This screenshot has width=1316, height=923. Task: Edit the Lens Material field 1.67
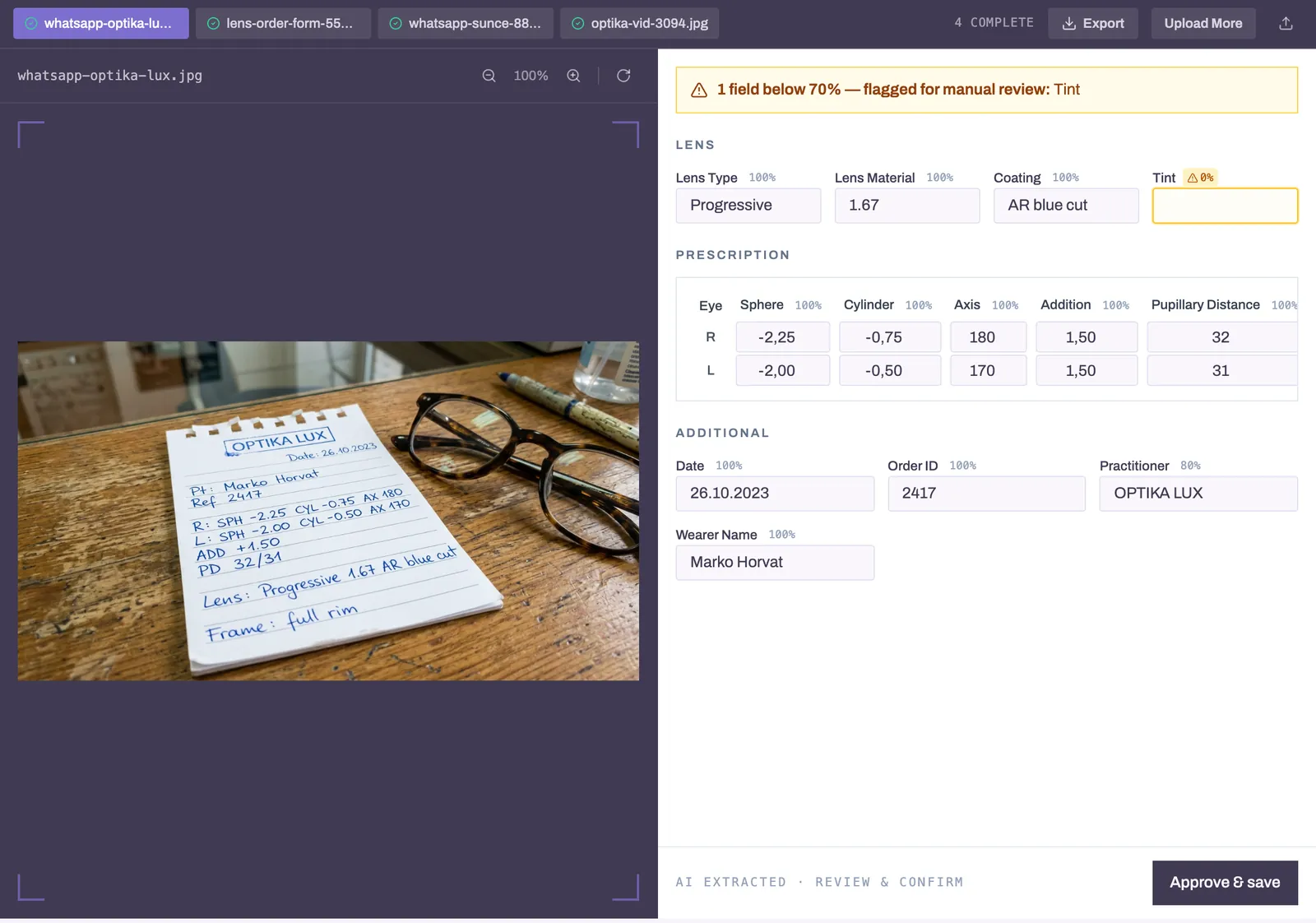click(x=907, y=206)
